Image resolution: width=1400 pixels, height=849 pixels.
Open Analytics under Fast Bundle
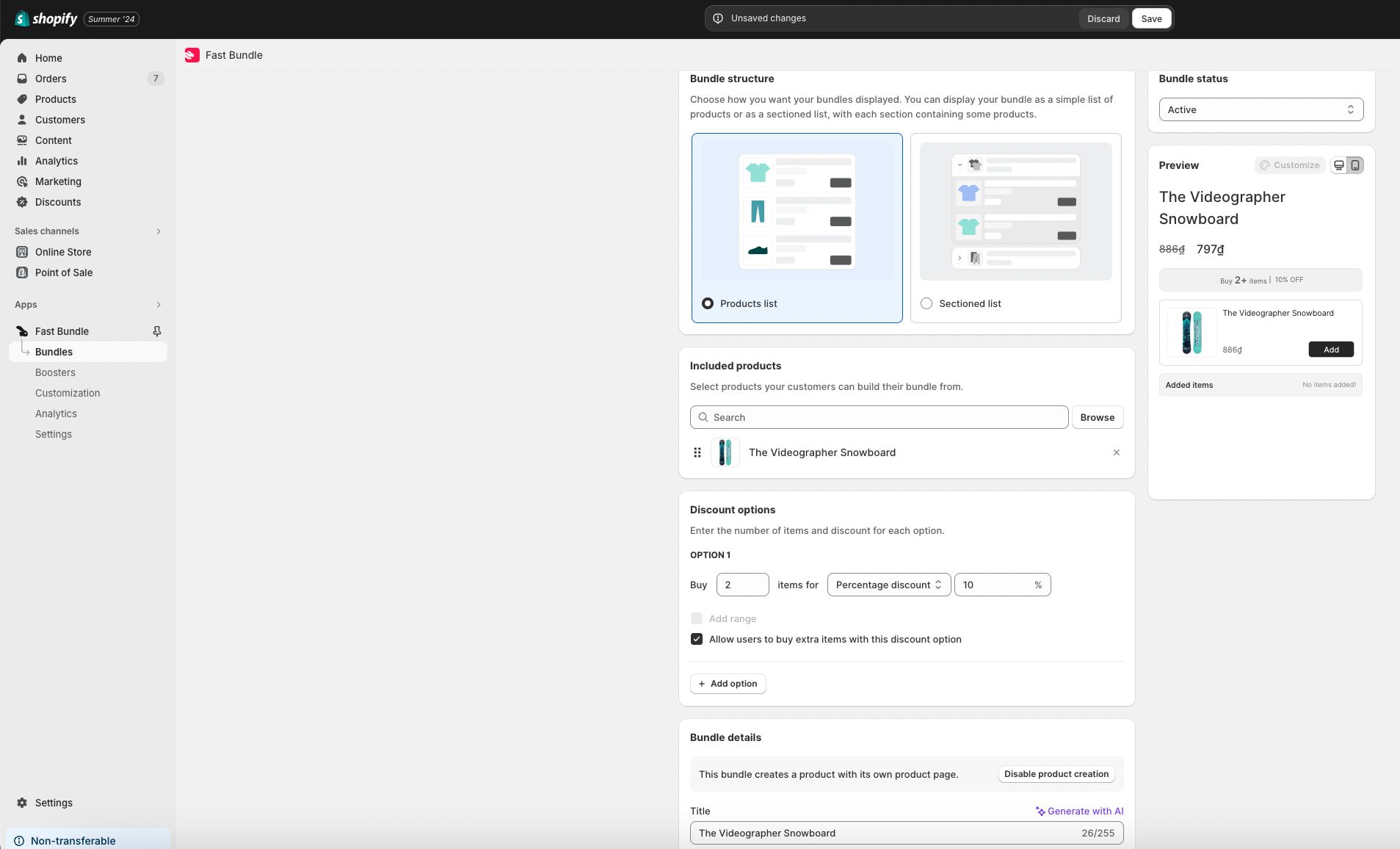pos(56,413)
